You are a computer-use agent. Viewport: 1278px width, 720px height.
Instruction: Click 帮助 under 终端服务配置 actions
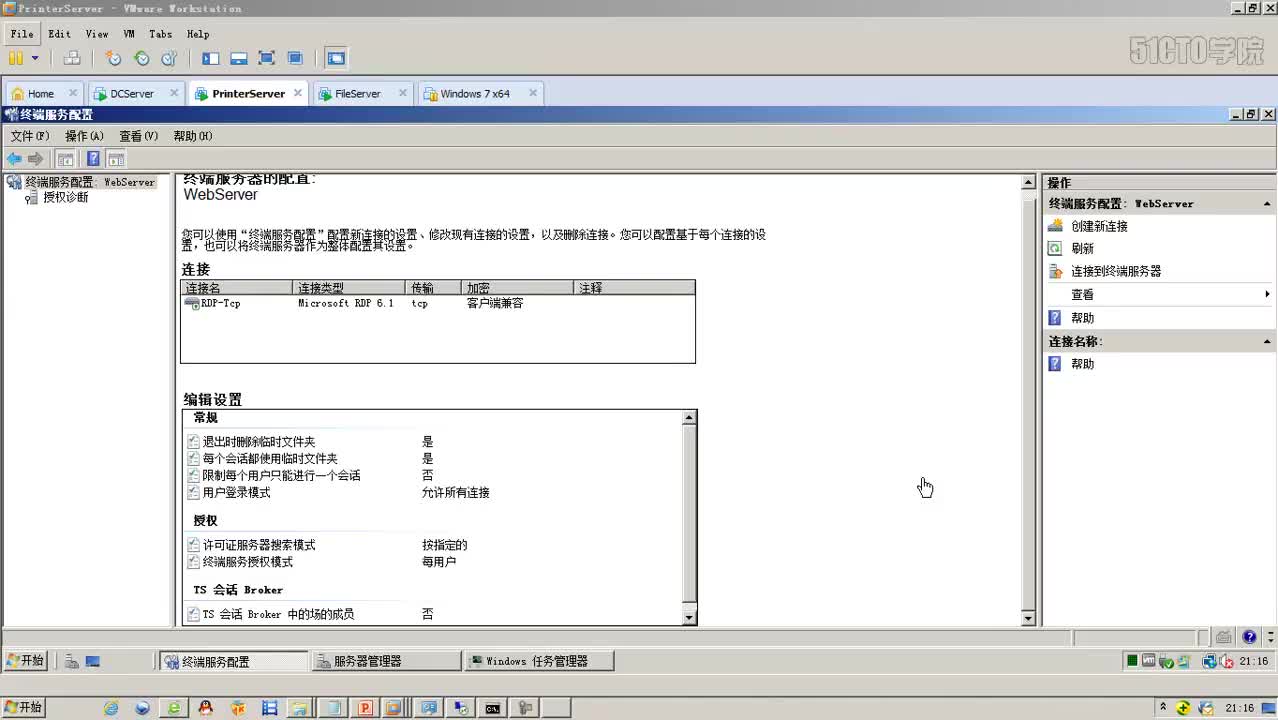(x=1082, y=318)
